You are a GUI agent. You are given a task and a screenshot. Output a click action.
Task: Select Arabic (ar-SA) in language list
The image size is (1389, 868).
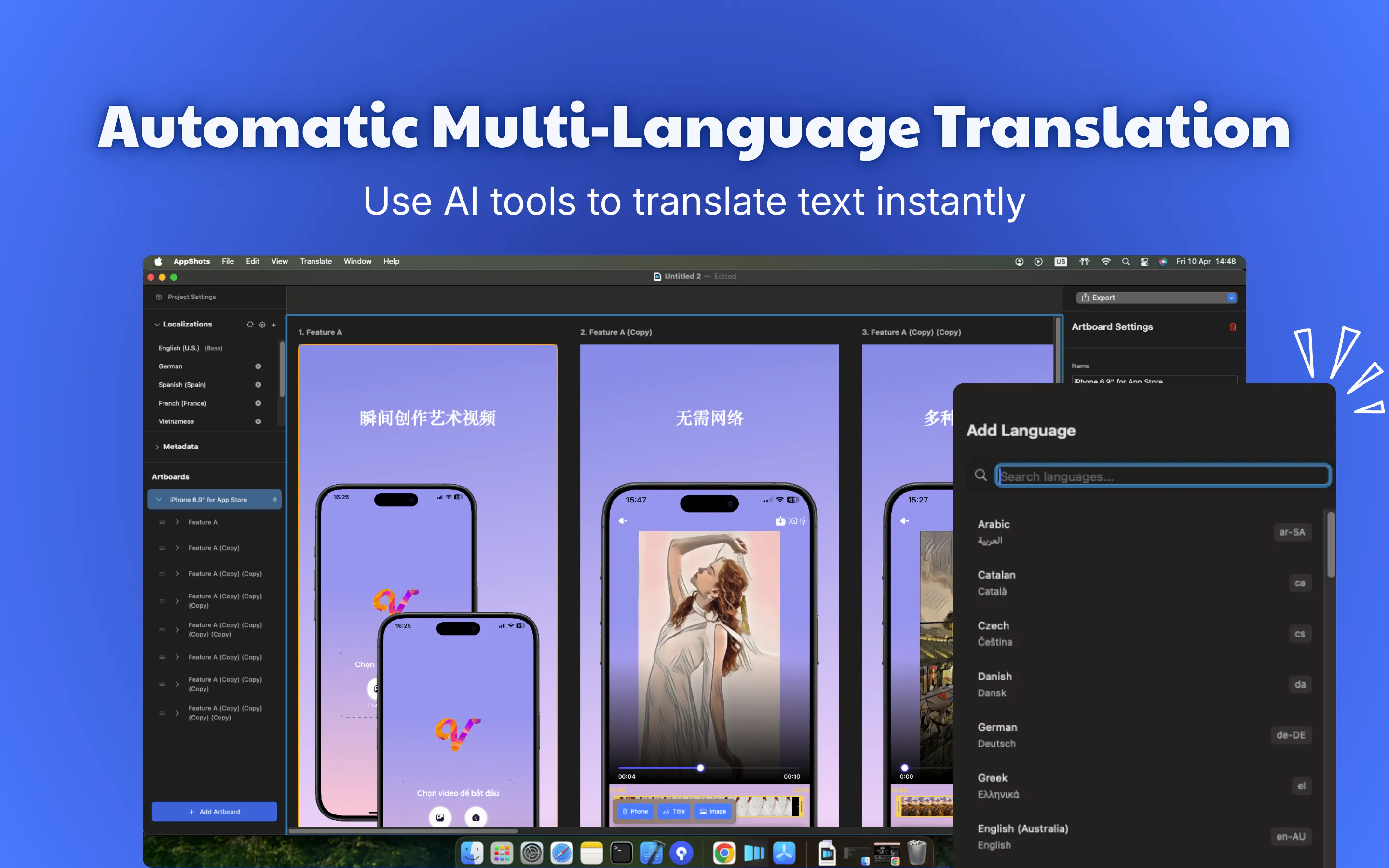(1144, 532)
